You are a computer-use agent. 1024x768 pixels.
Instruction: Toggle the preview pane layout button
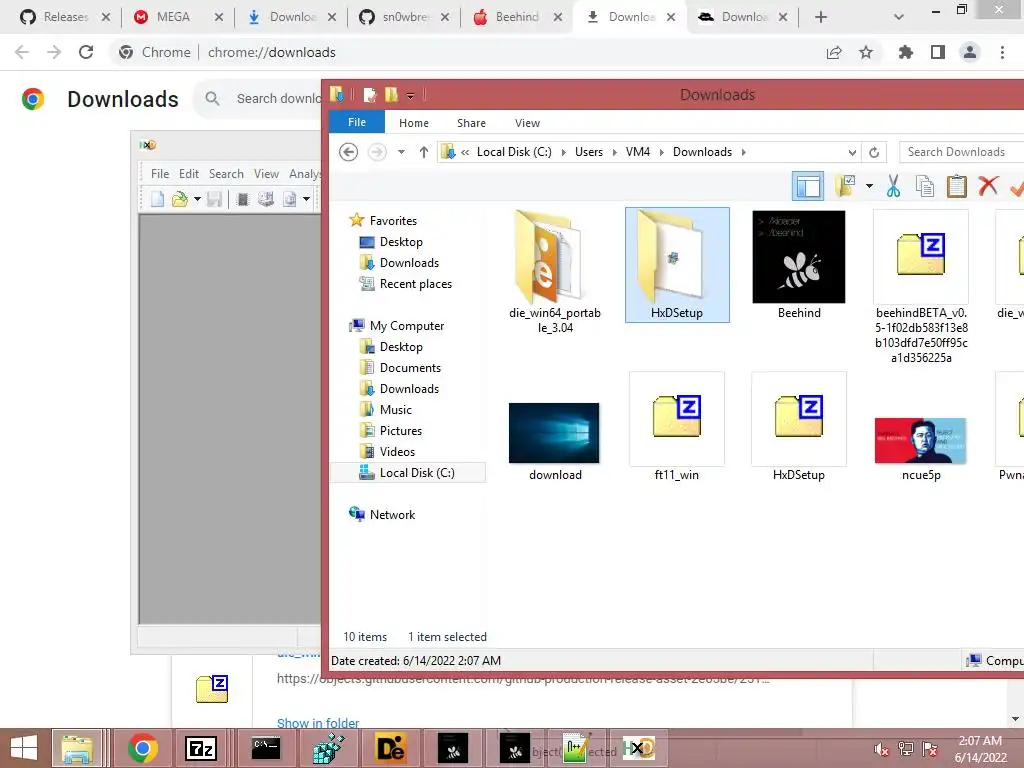pyautogui.click(x=808, y=187)
